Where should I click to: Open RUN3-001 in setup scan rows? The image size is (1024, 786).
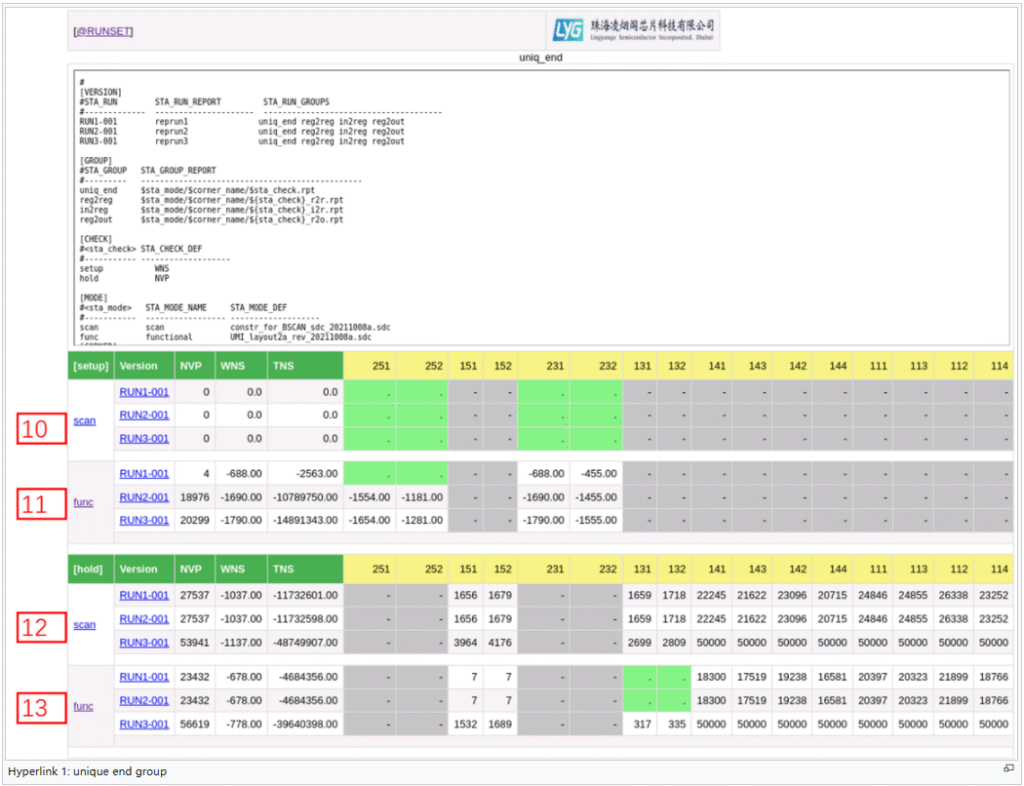pos(144,439)
